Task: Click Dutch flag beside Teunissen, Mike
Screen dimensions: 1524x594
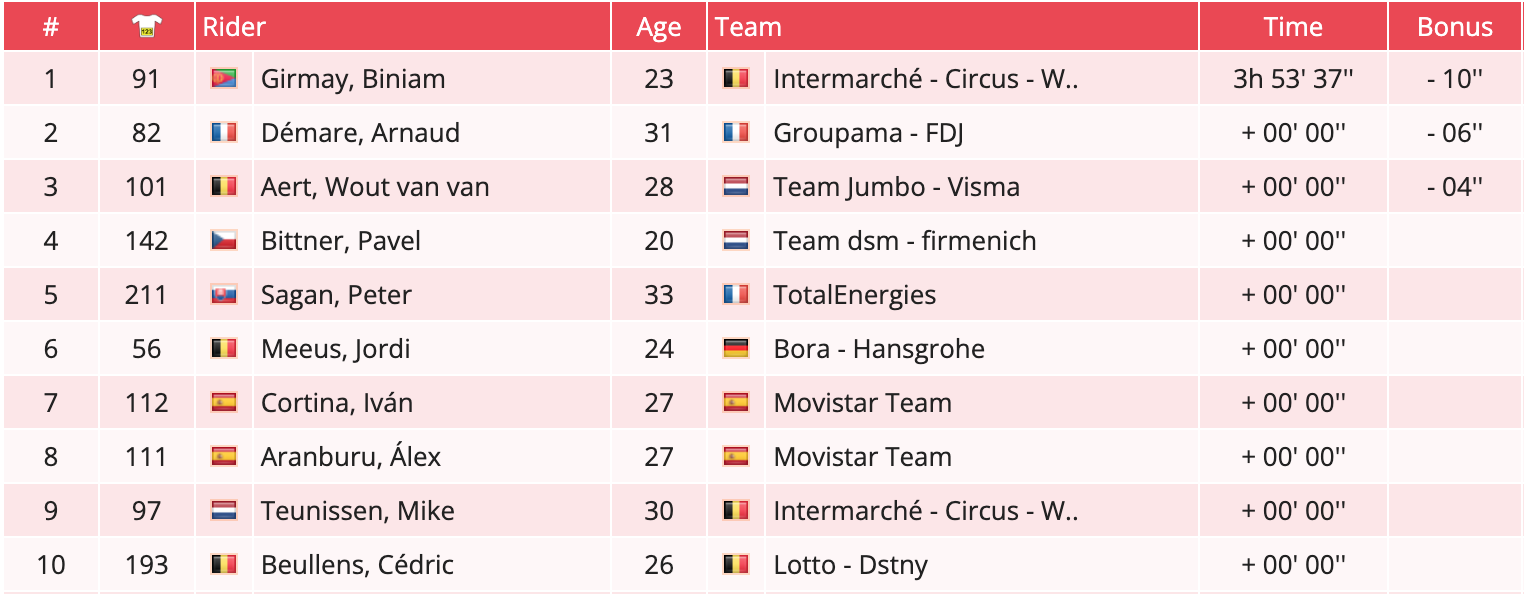Action: pyautogui.click(x=223, y=510)
